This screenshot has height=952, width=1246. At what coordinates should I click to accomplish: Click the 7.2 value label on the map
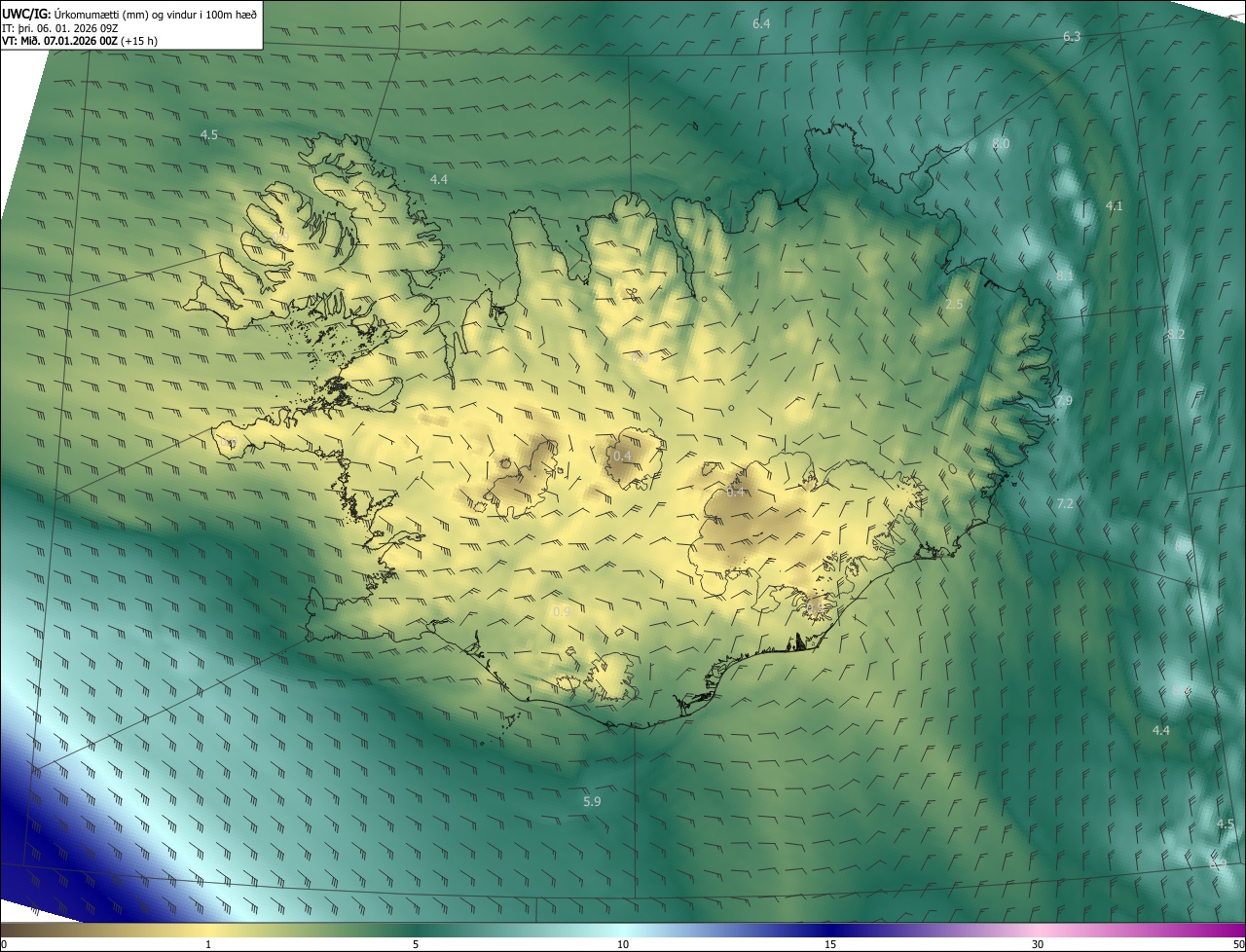tap(1064, 504)
